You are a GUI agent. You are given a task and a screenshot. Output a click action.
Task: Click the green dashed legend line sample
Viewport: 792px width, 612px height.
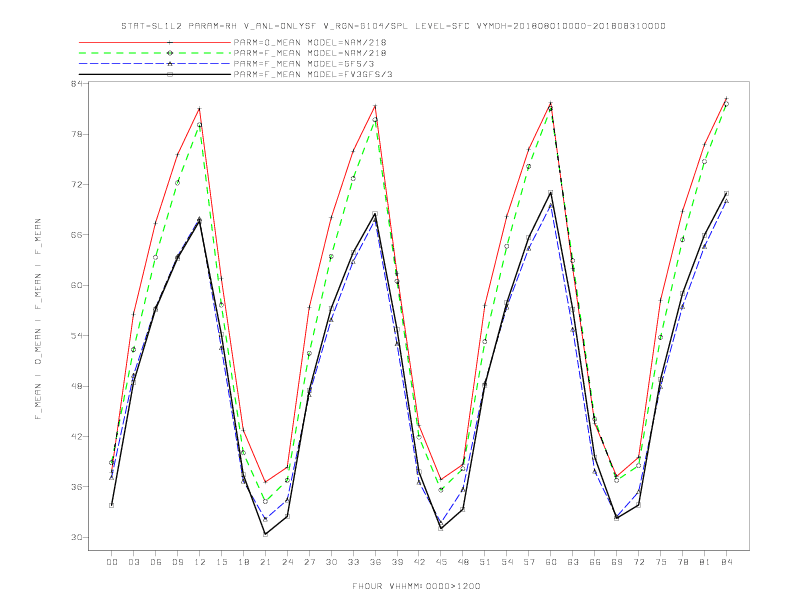pos(155,53)
